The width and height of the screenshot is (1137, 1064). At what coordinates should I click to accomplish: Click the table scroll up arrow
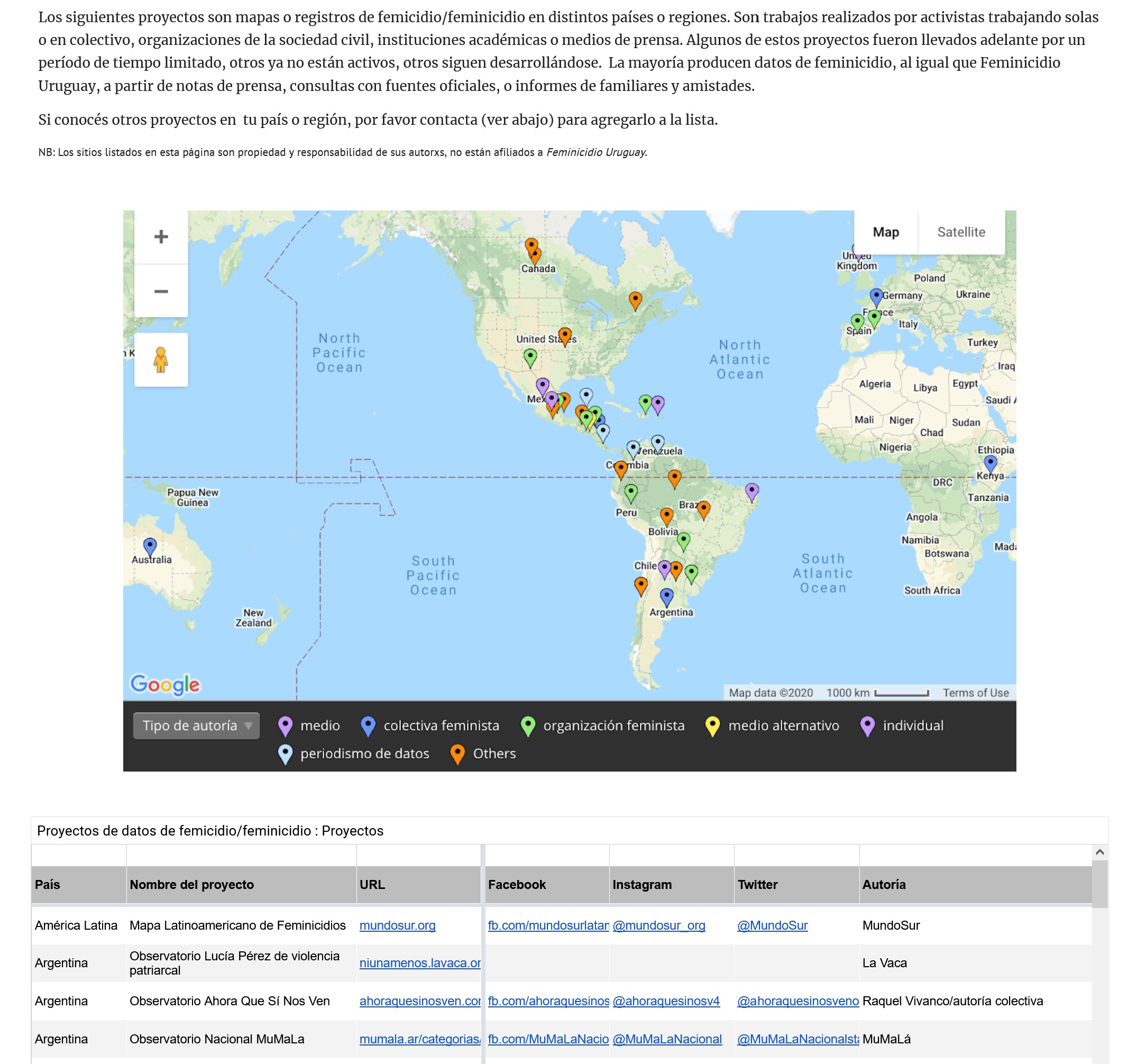1099,852
